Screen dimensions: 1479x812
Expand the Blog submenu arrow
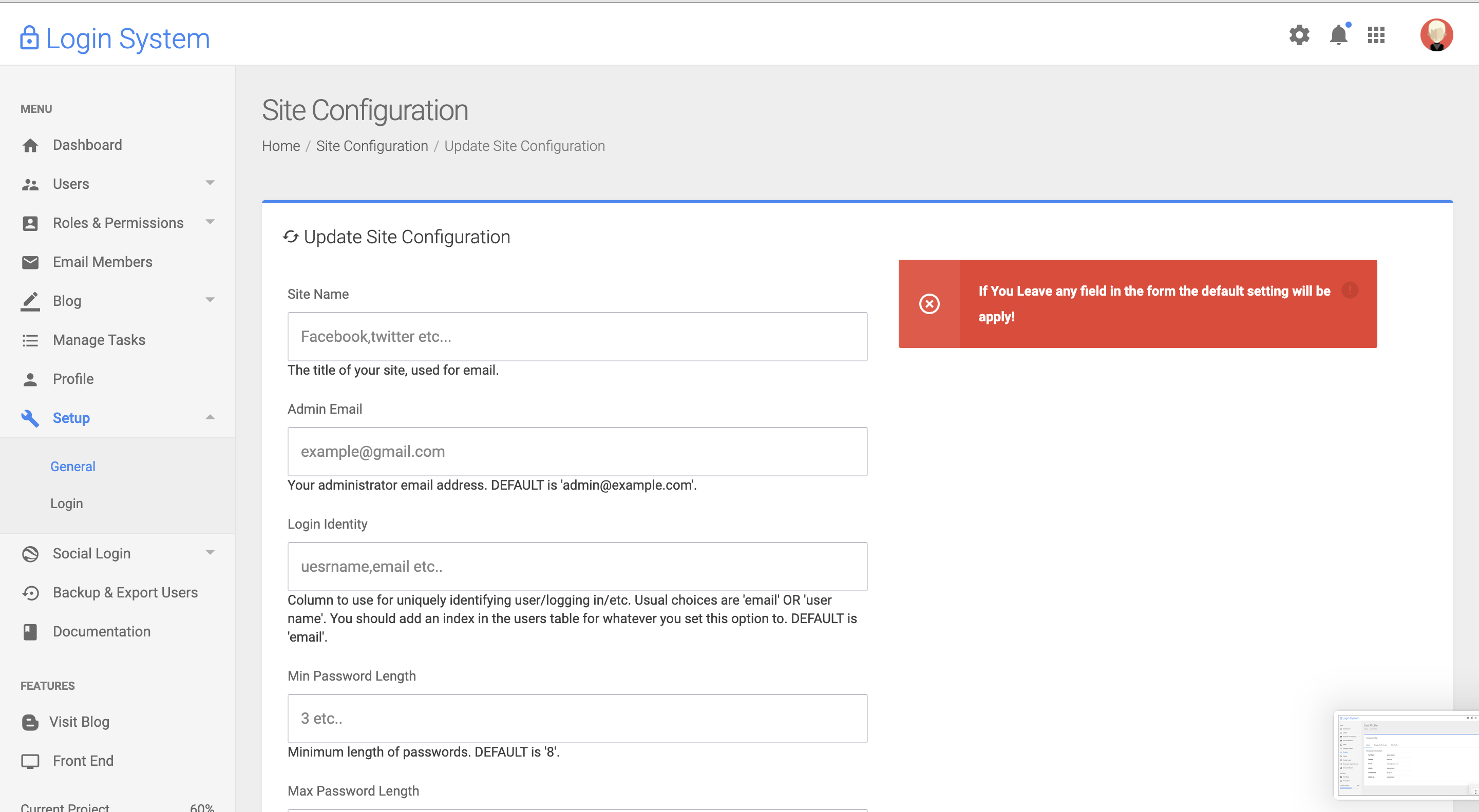pos(210,300)
